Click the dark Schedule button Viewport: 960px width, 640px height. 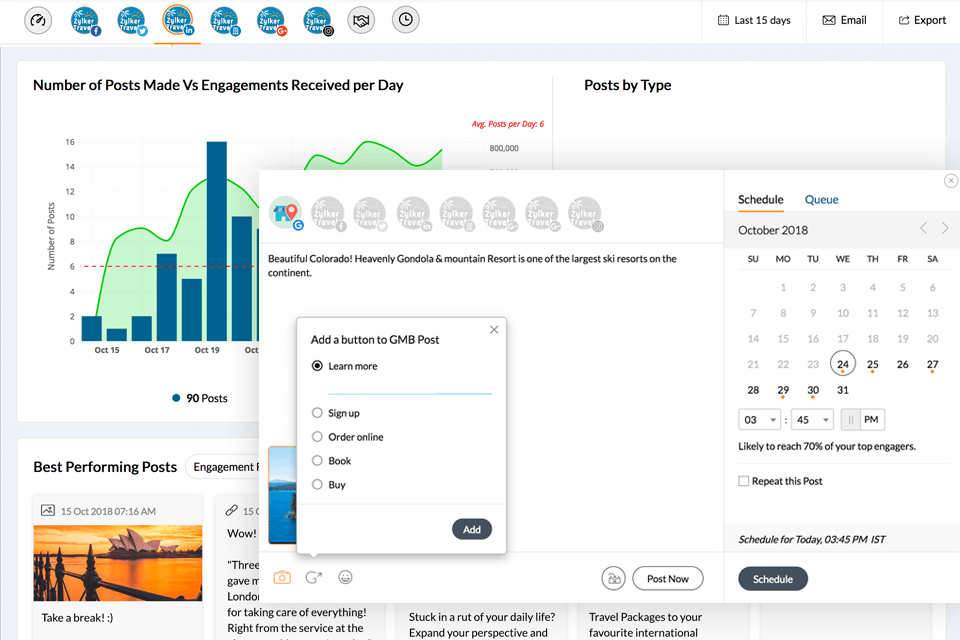(x=773, y=579)
